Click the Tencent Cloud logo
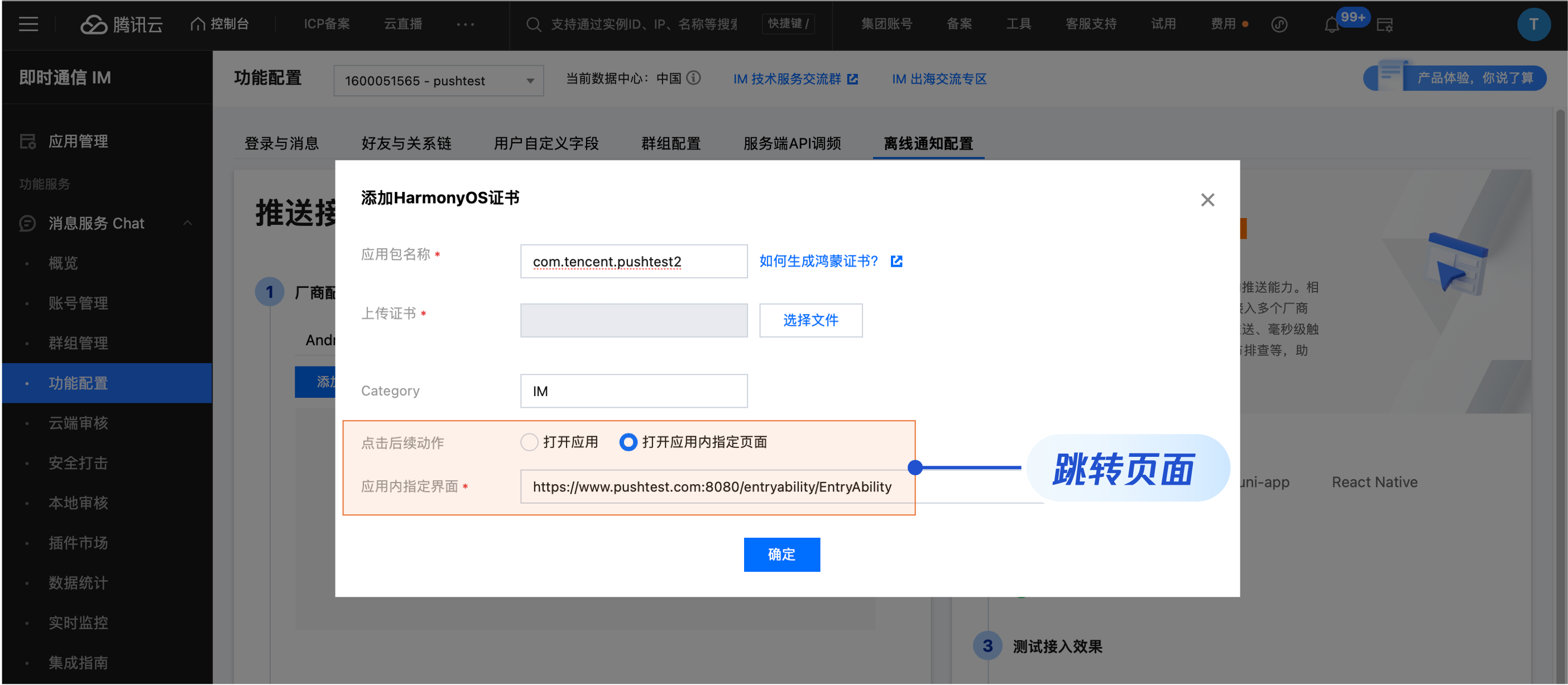This screenshot has height=685, width=1568. coord(122,25)
